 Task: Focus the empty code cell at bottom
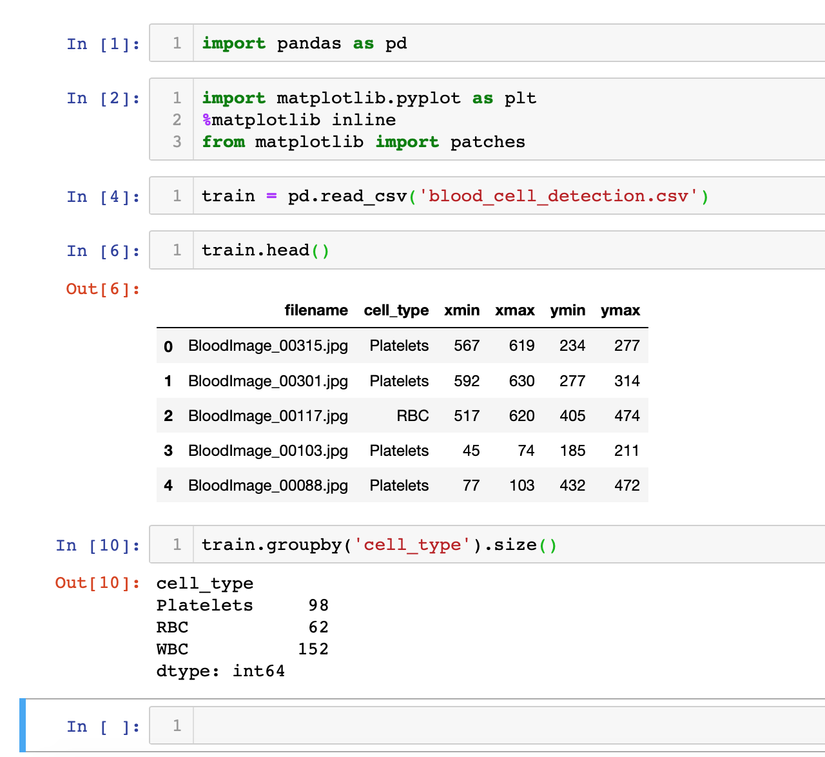(x=500, y=727)
